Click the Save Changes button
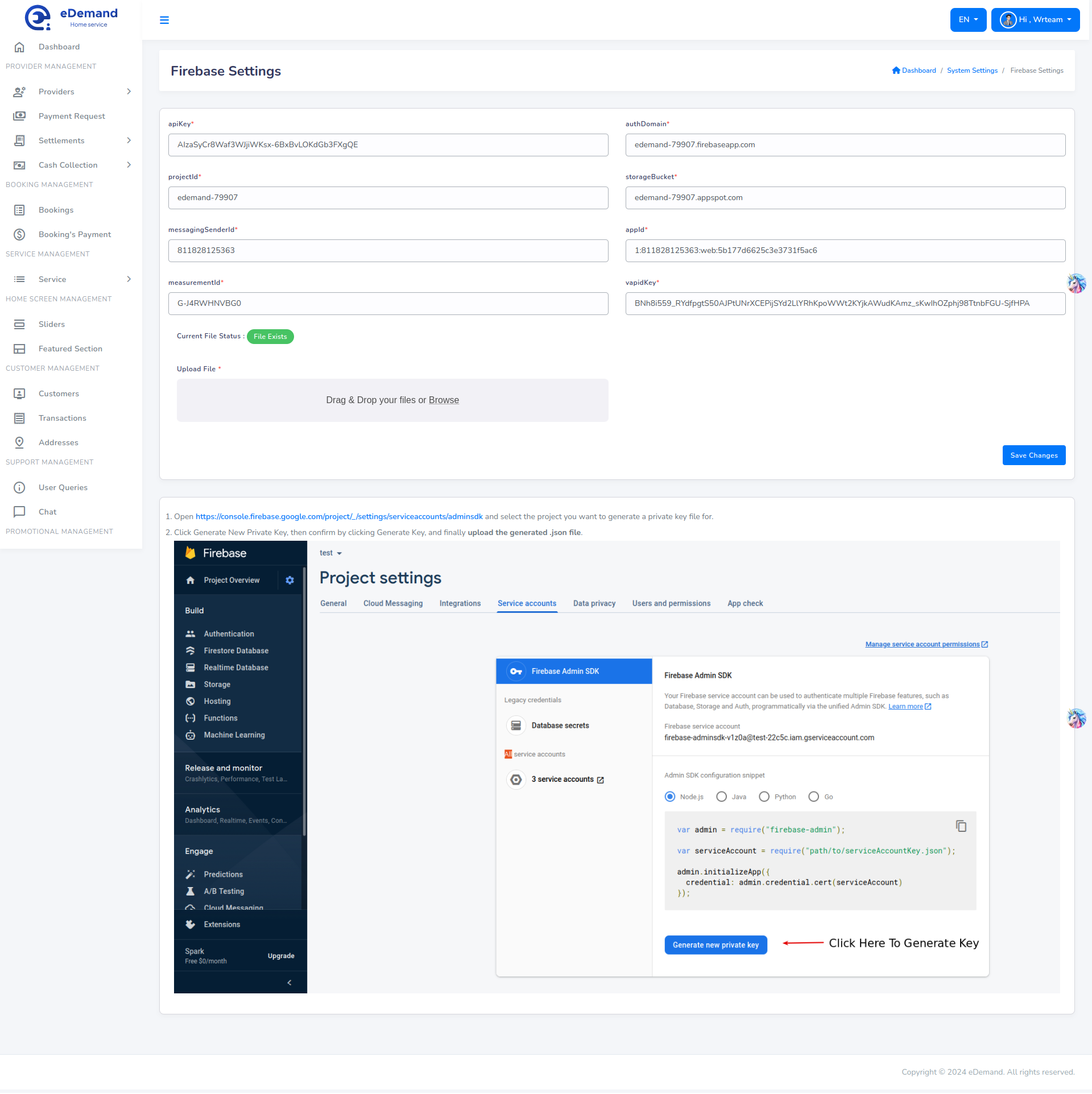The height and width of the screenshot is (1094, 1092). (1033, 456)
